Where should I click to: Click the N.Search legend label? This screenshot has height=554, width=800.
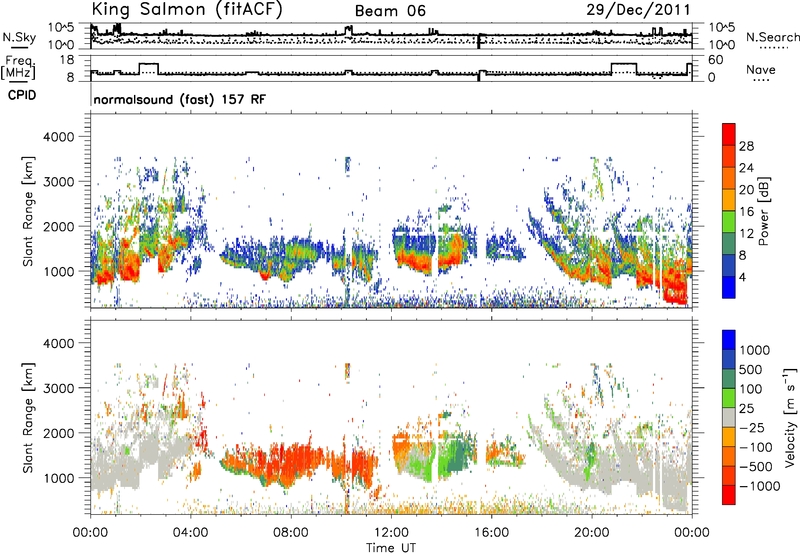tap(772, 37)
